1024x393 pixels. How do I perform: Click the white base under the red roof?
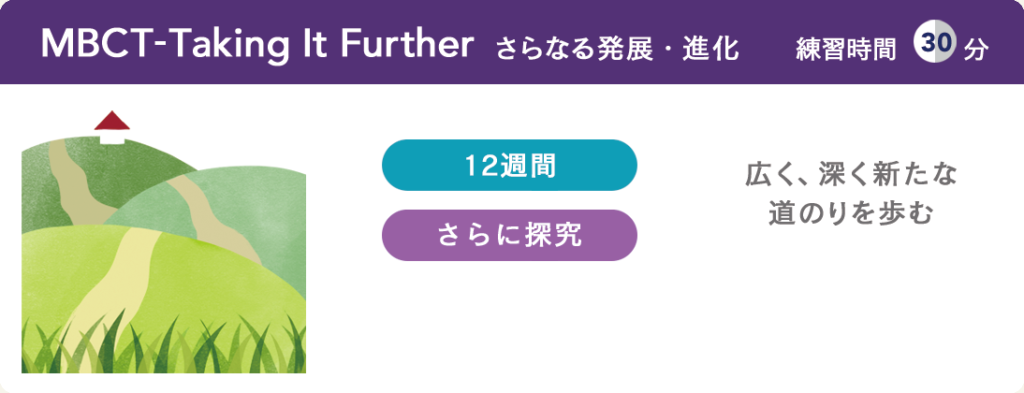pyautogui.click(x=112, y=136)
